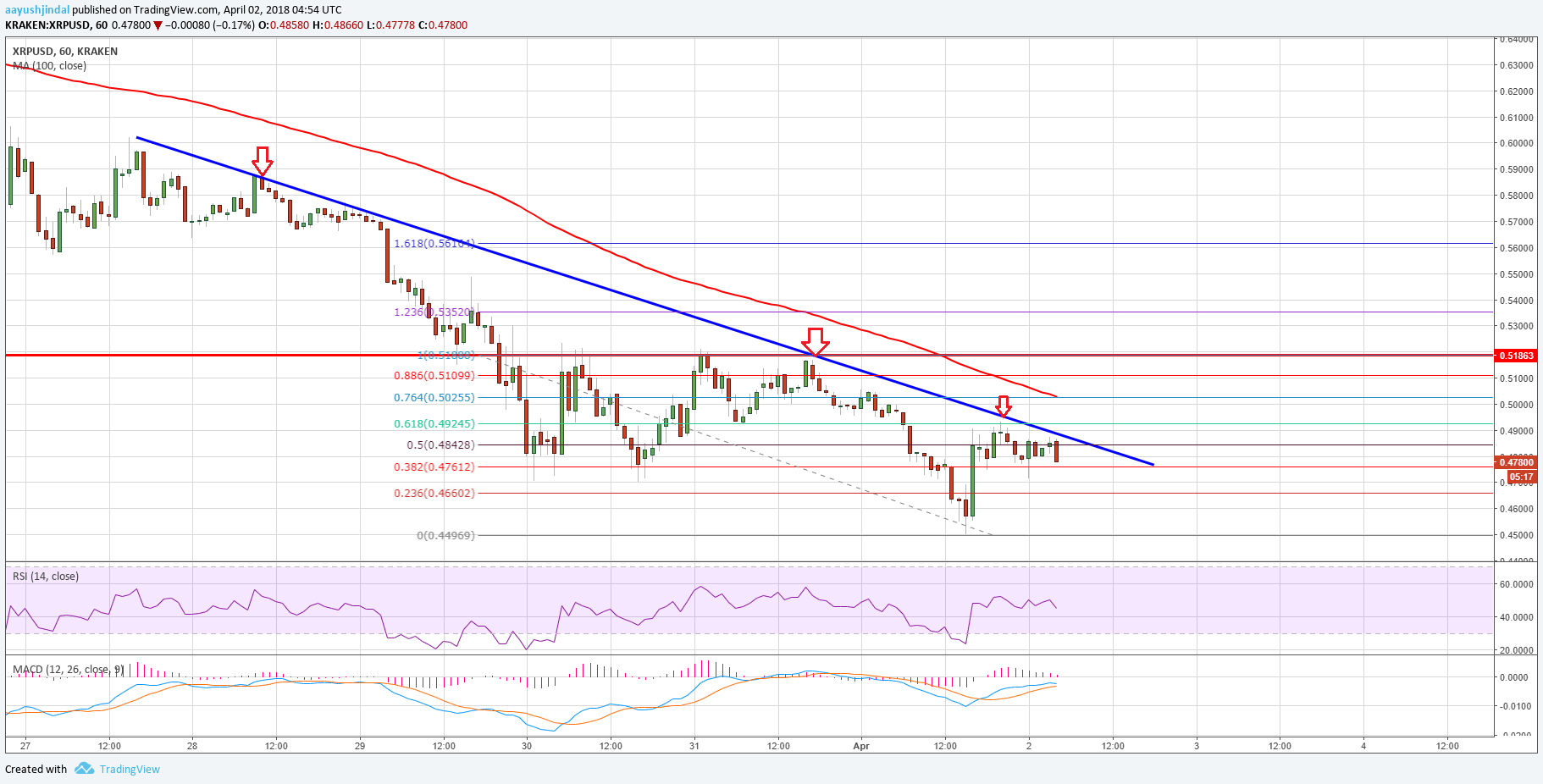Click the 'aayushjindal' author name
The width and height of the screenshot is (1543, 784).
[37, 10]
